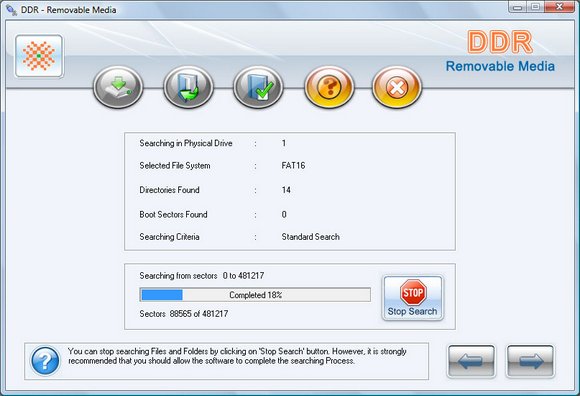Screen dimensions: 580x396
Task: Click the Selected File System label
Action: point(175,165)
